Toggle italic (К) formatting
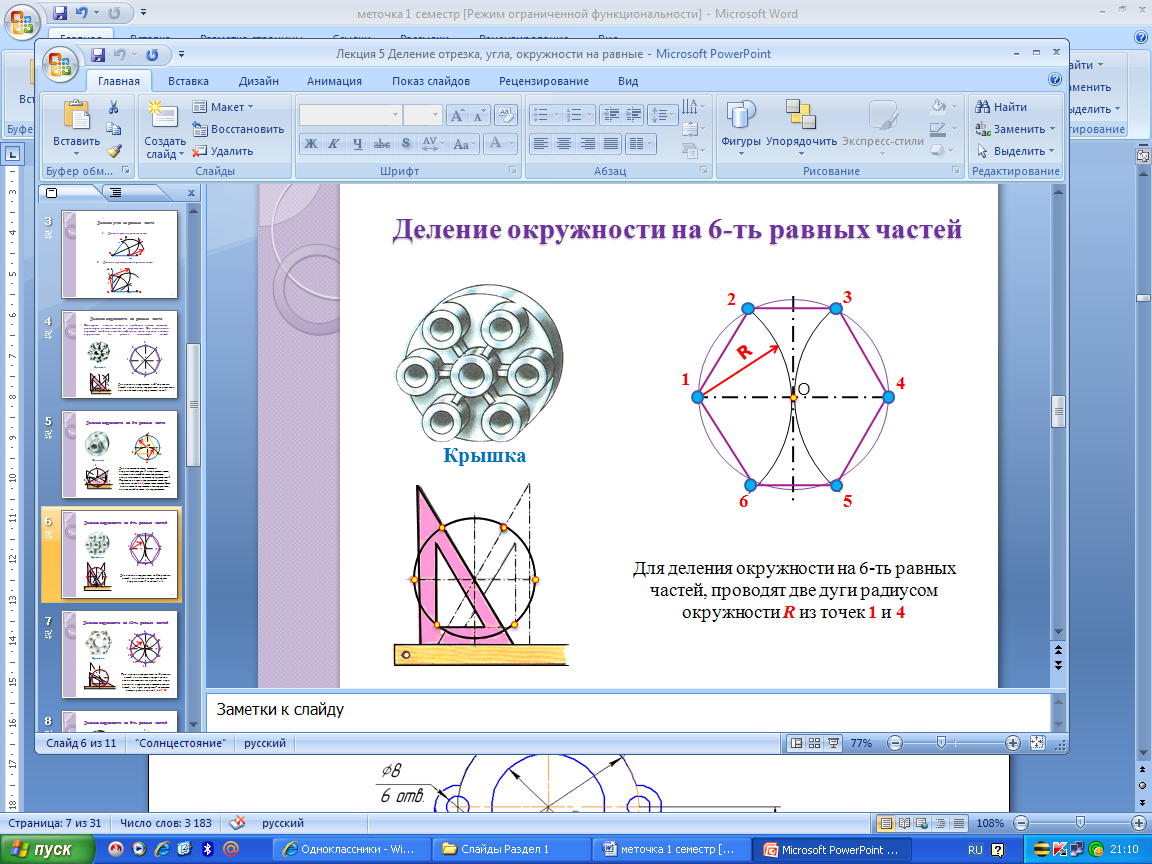This screenshot has height=864, width=1152. pos(334,144)
